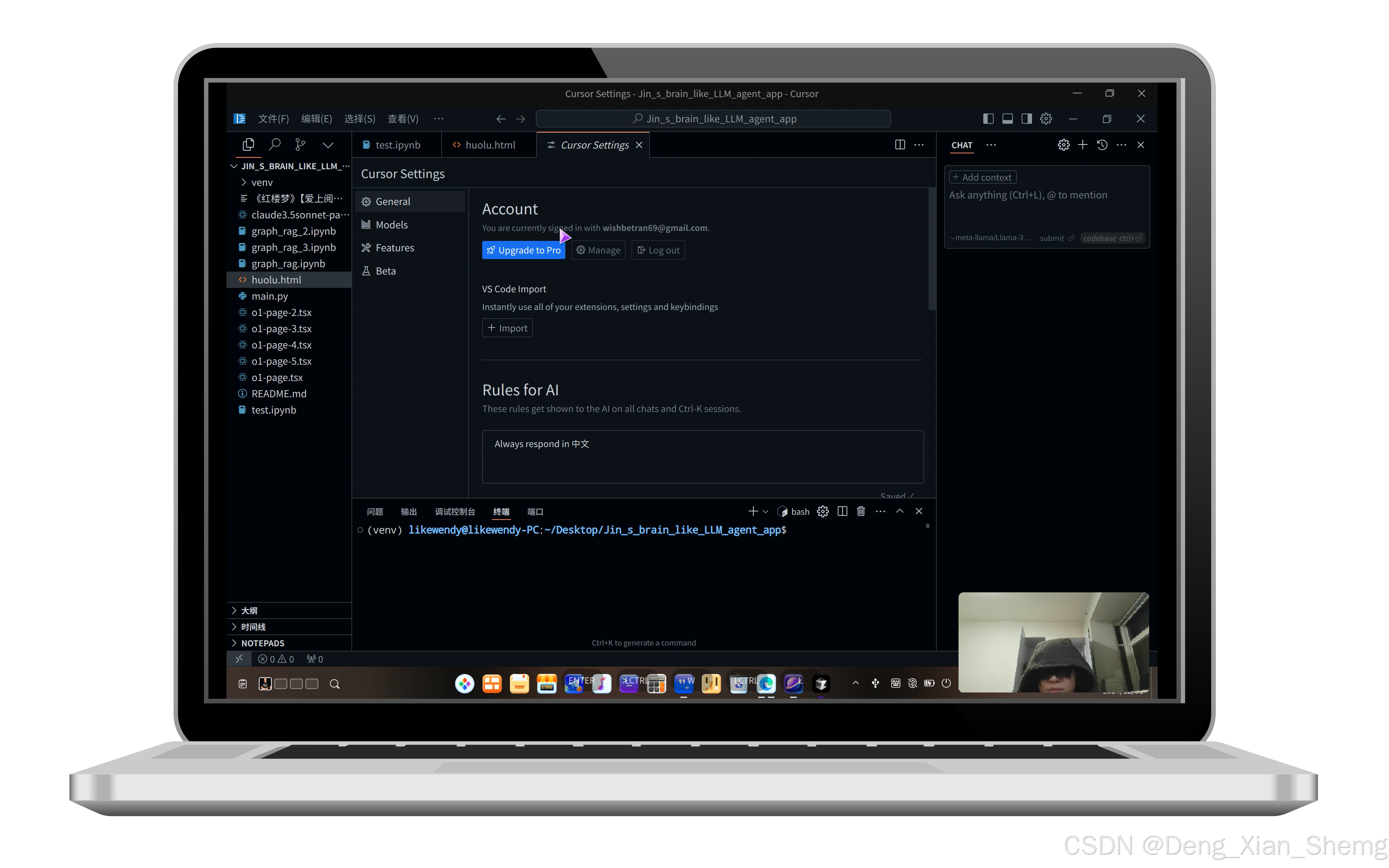Screen dimensions: 1389x868
Task: Toggle the secondary side bar layout icon
Action: pyautogui.click(x=1026, y=118)
